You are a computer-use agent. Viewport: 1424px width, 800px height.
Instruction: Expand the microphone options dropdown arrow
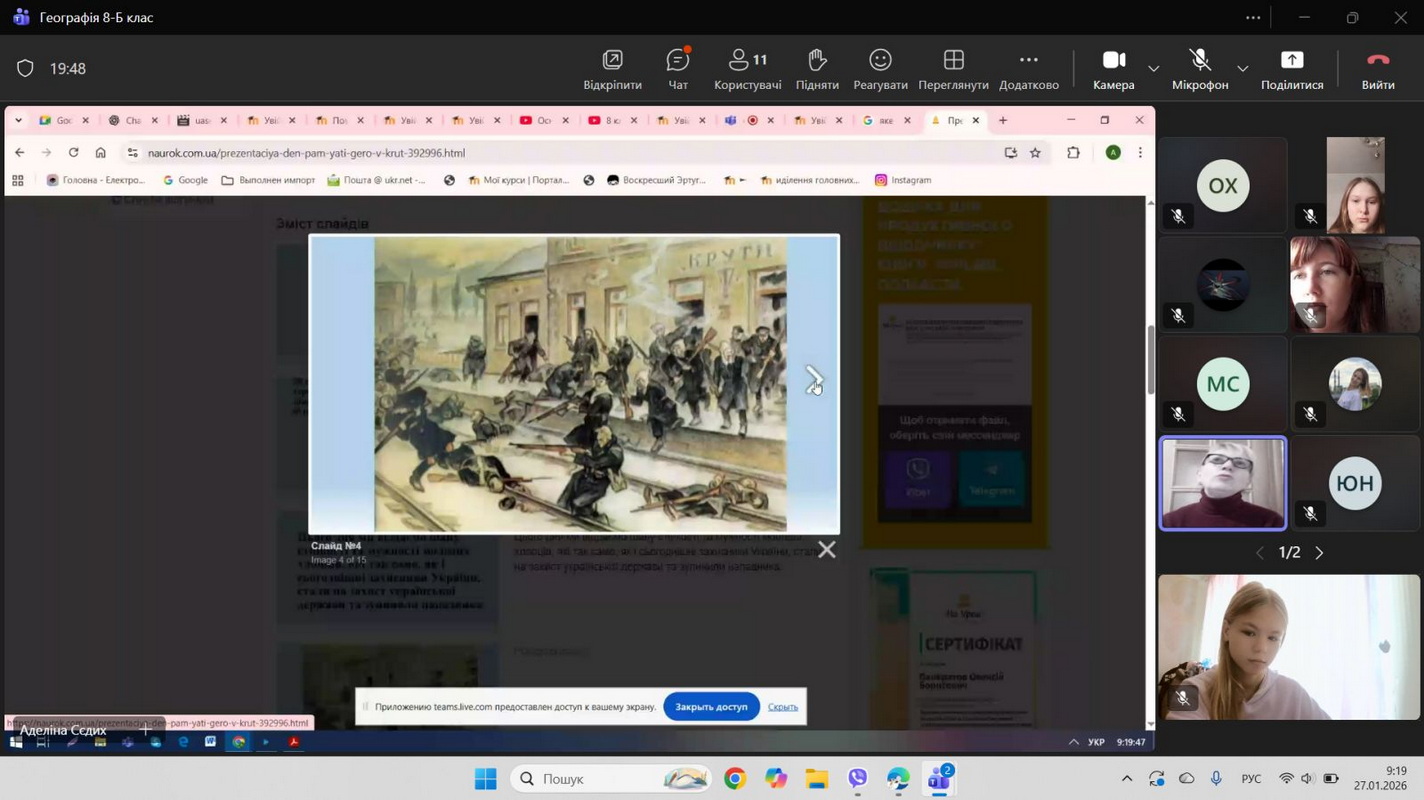[1242, 69]
